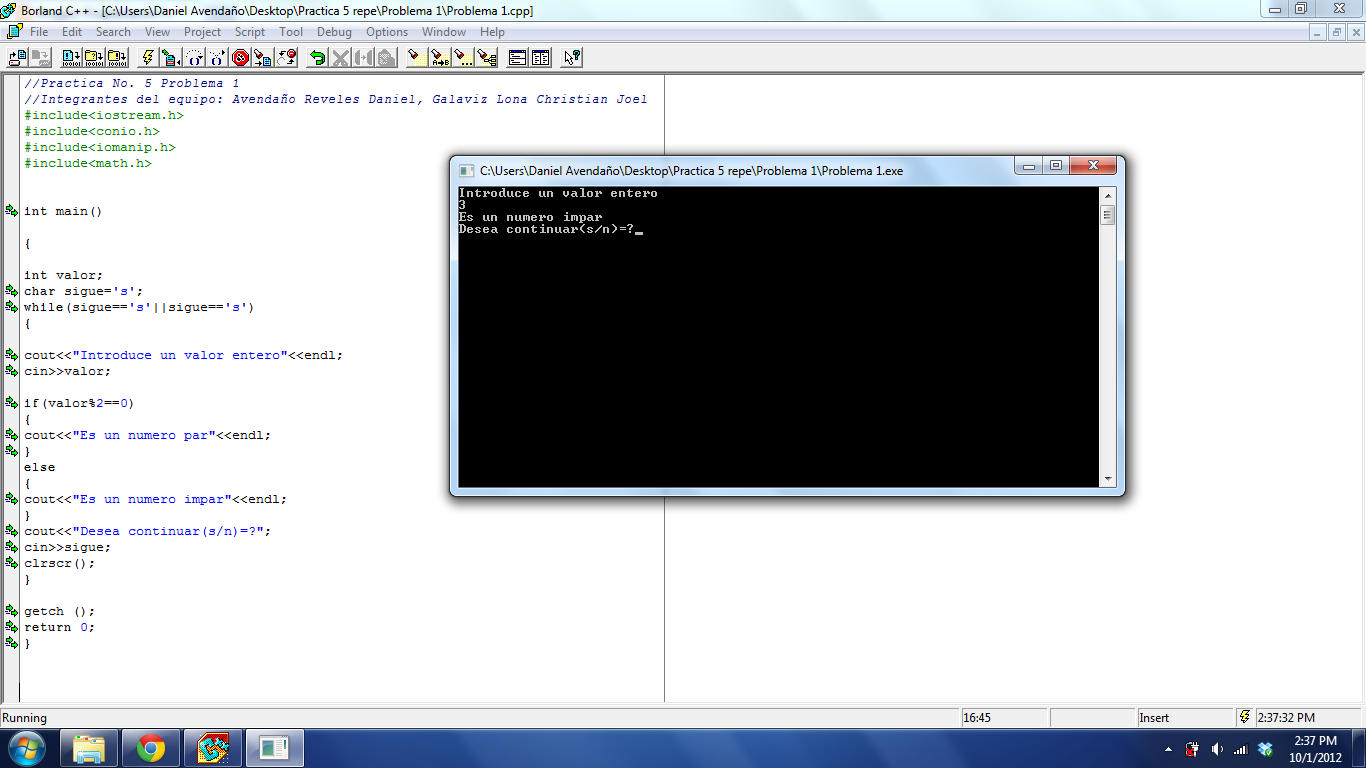The image size is (1366, 768).
Task: Click the gutter marker beside 'if(valor%2==0)'
Action: pos(11,403)
